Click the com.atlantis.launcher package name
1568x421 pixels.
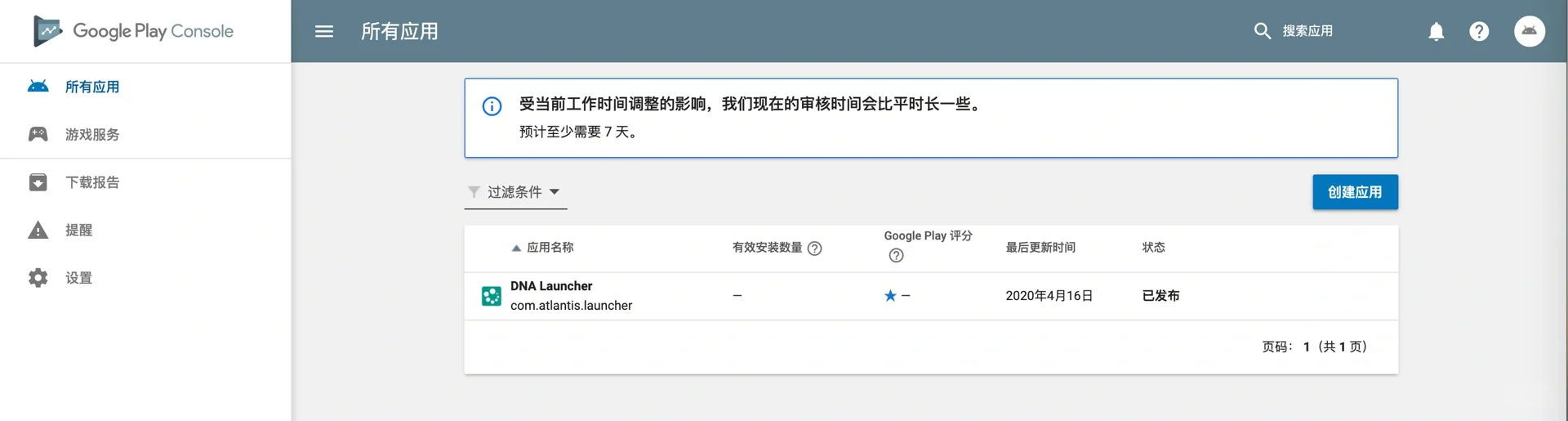coord(571,306)
